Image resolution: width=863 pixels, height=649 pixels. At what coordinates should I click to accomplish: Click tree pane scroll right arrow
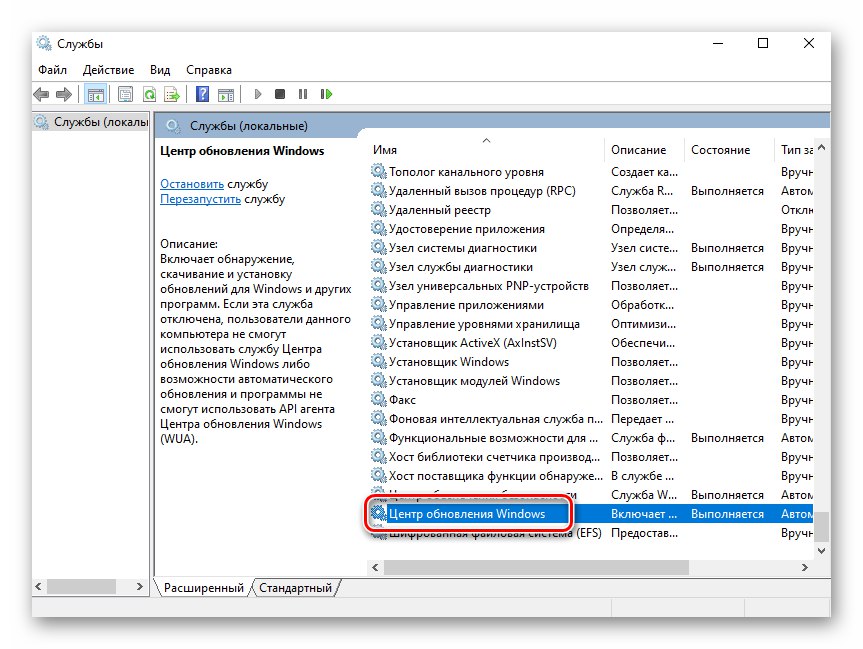[140, 587]
